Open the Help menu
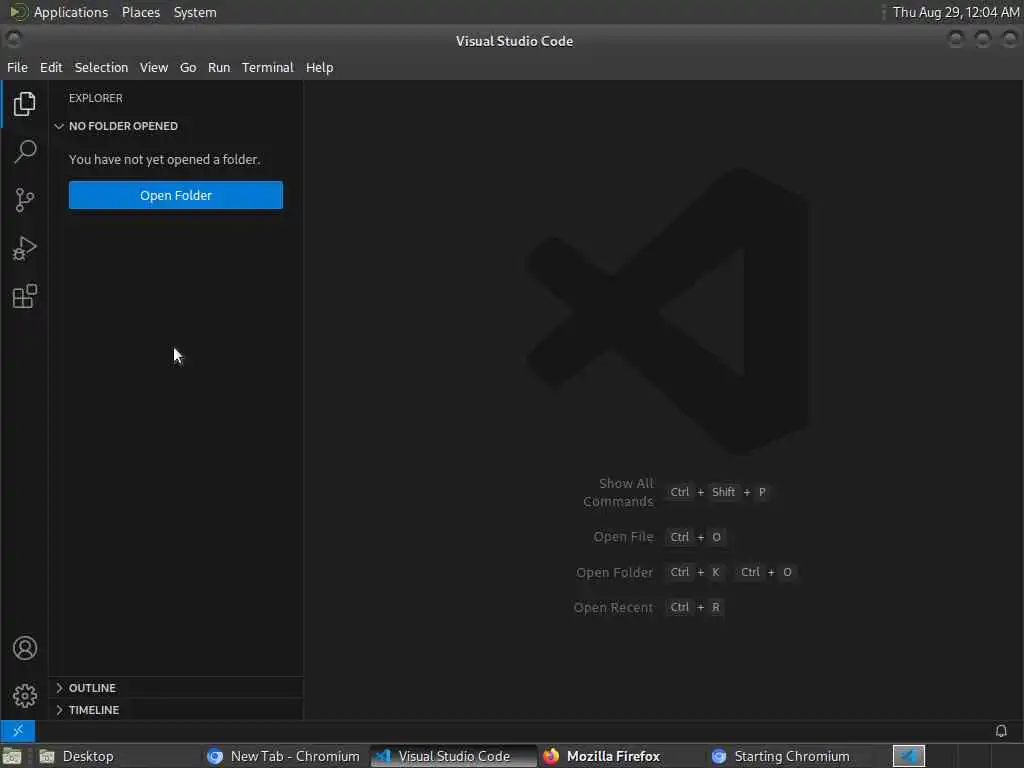 click(x=319, y=67)
